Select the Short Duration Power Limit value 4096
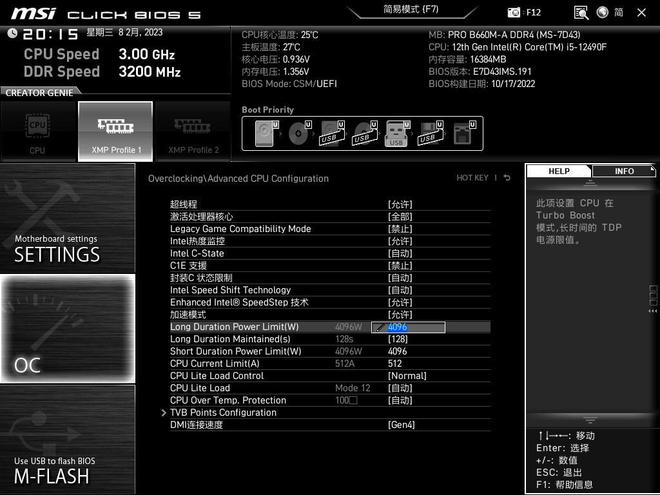660x495 pixels. tap(397, 351)
